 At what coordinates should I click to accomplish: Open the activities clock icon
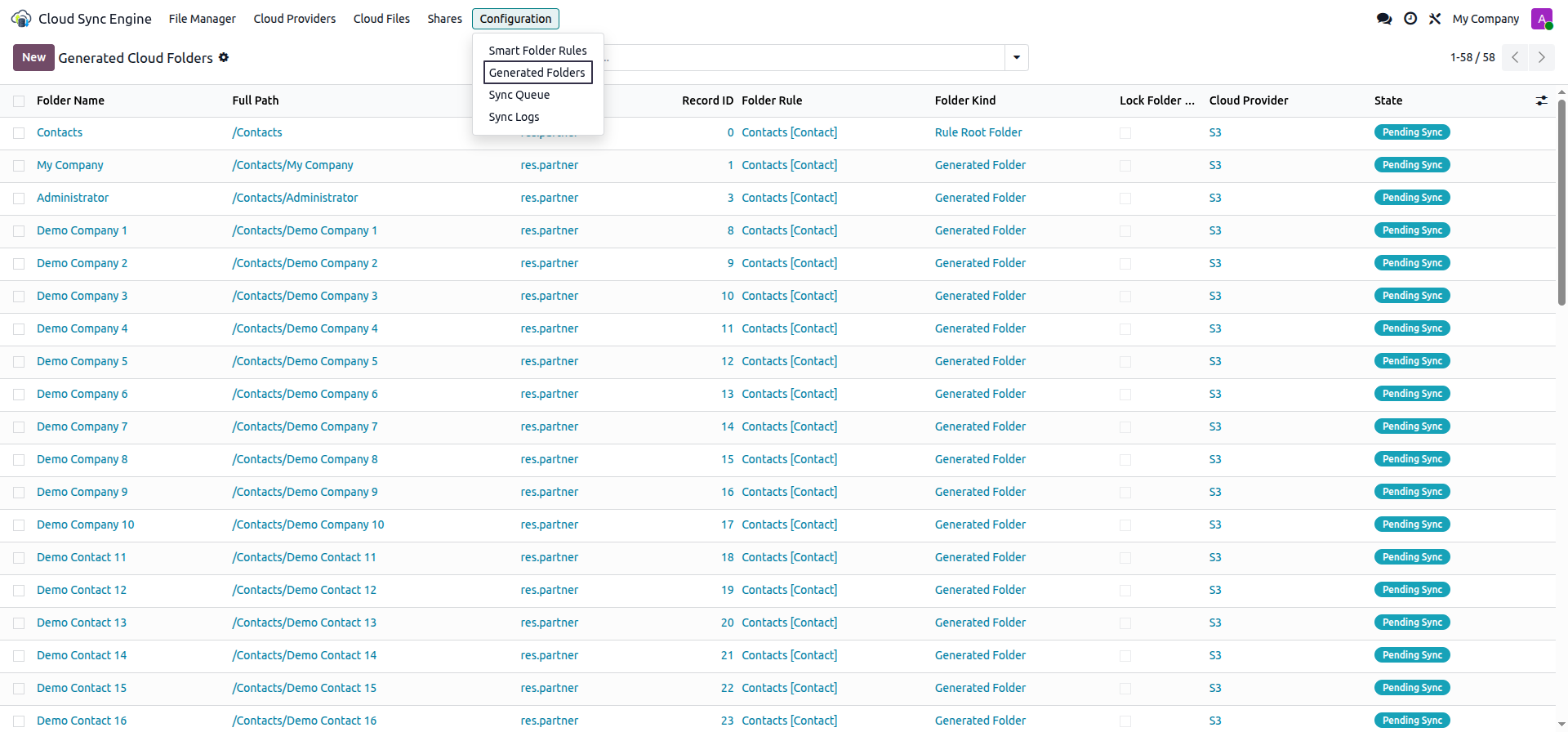coord(1410,19)
